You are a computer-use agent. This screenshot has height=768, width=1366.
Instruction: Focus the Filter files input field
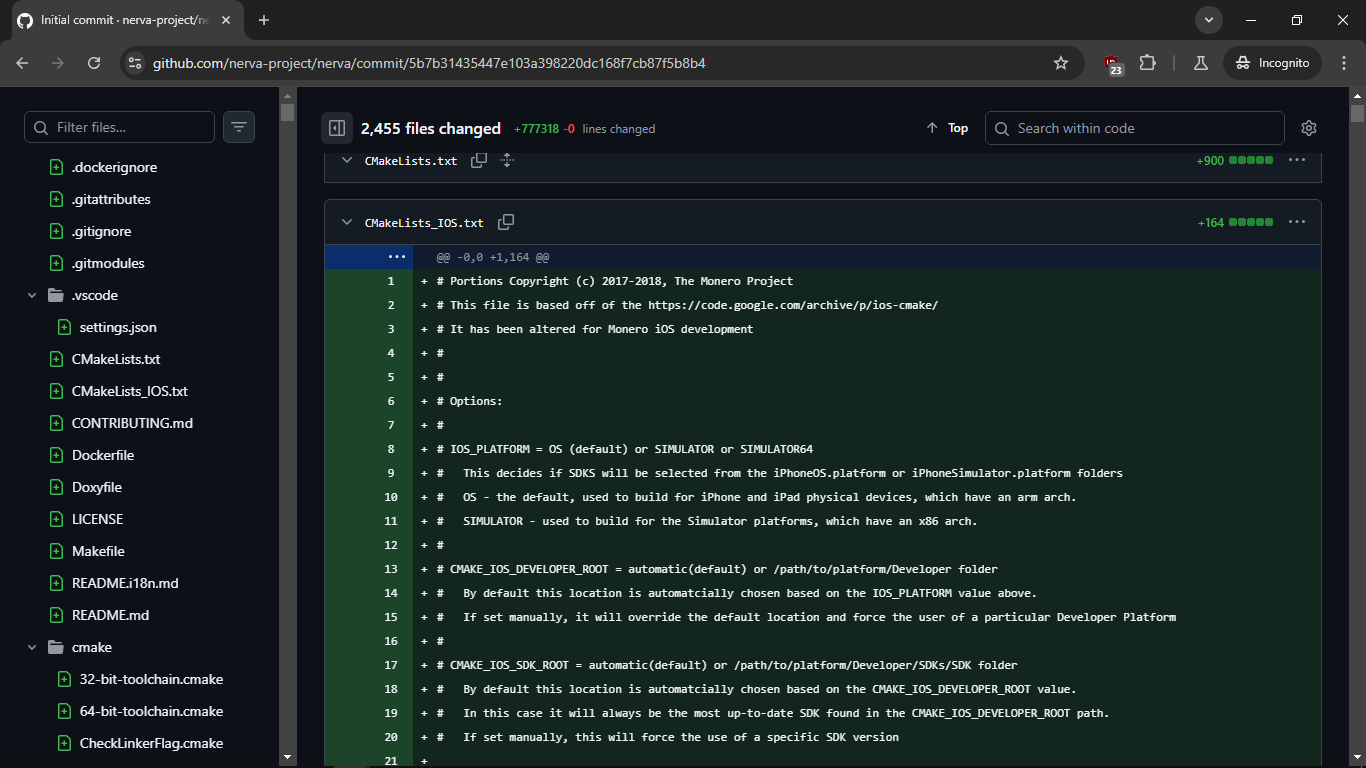tap(119, 127)
